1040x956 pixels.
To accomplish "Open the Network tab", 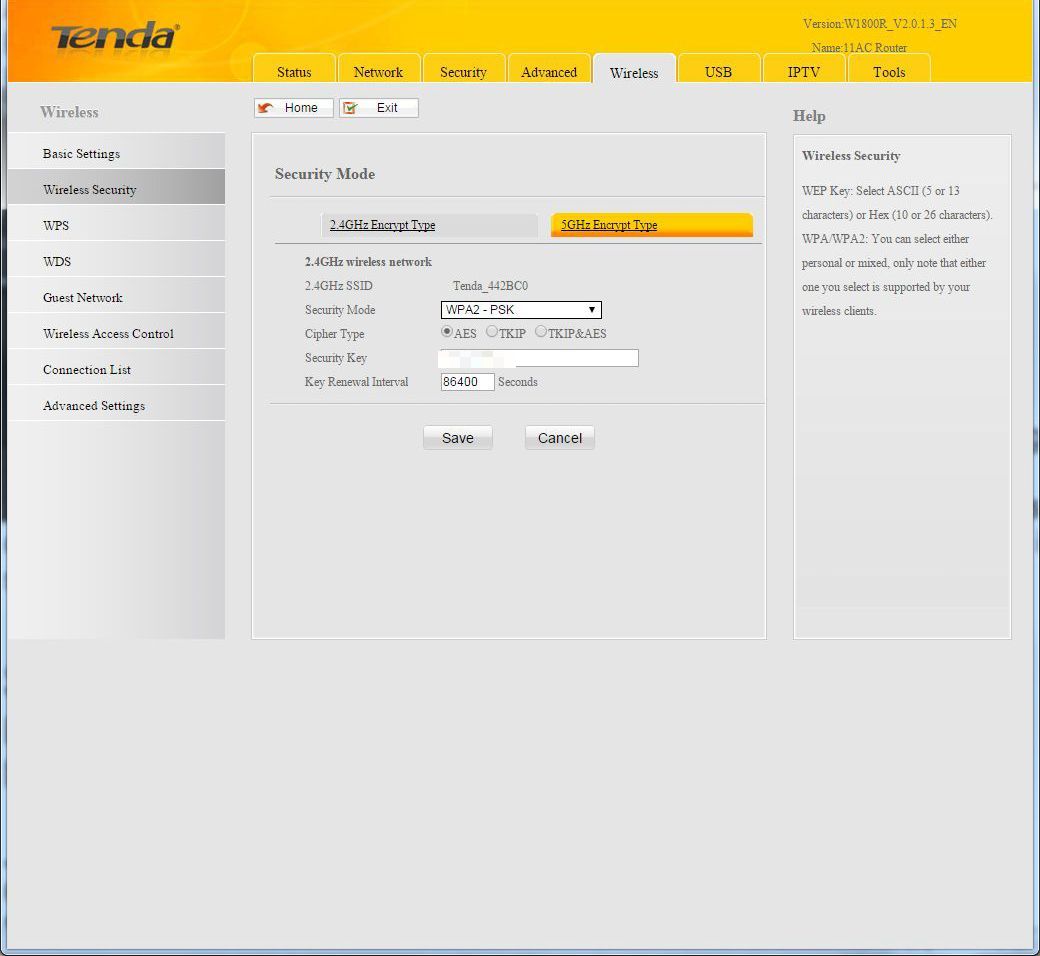I will tap(378, 72).
